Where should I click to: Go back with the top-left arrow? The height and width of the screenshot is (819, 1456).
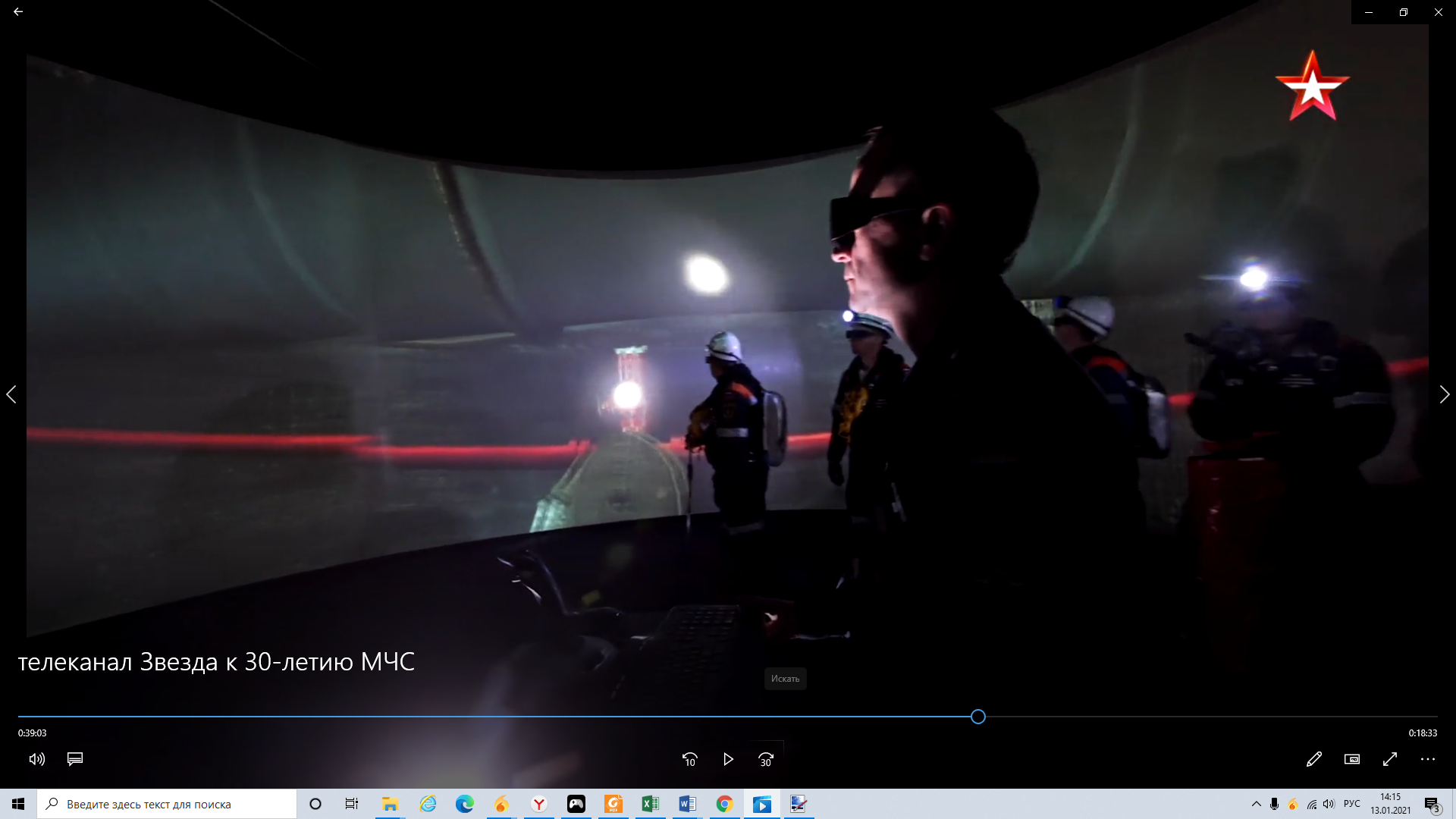click(18, 12)
